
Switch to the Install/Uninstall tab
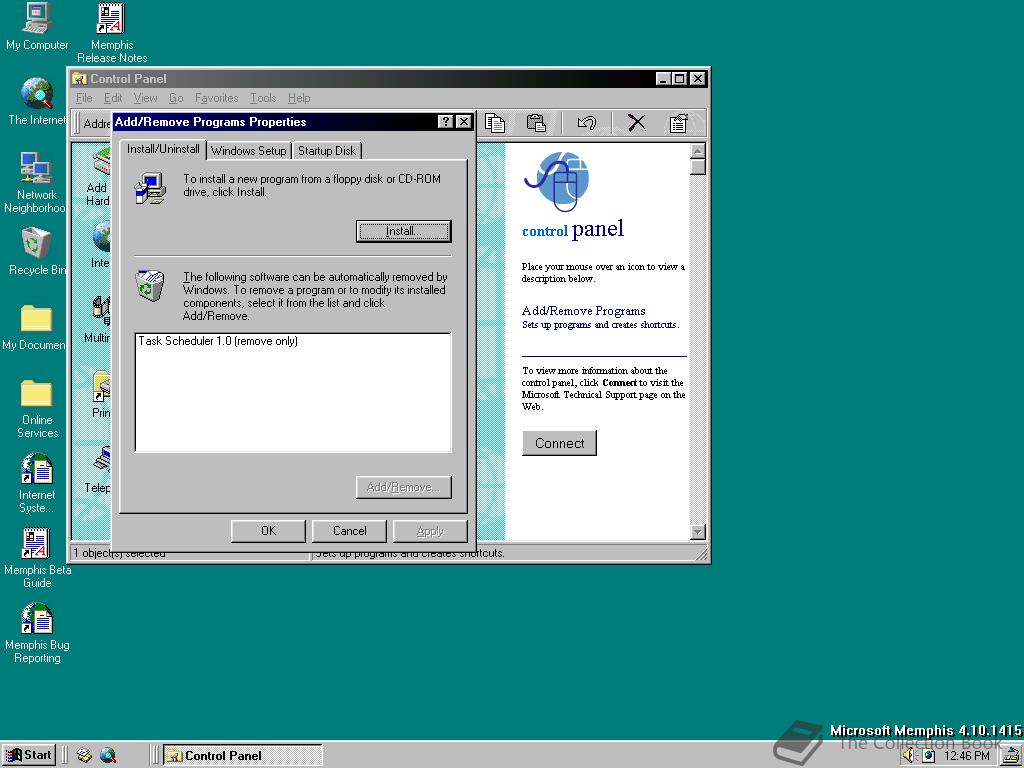pyautogui.click(x=163, y=150)
